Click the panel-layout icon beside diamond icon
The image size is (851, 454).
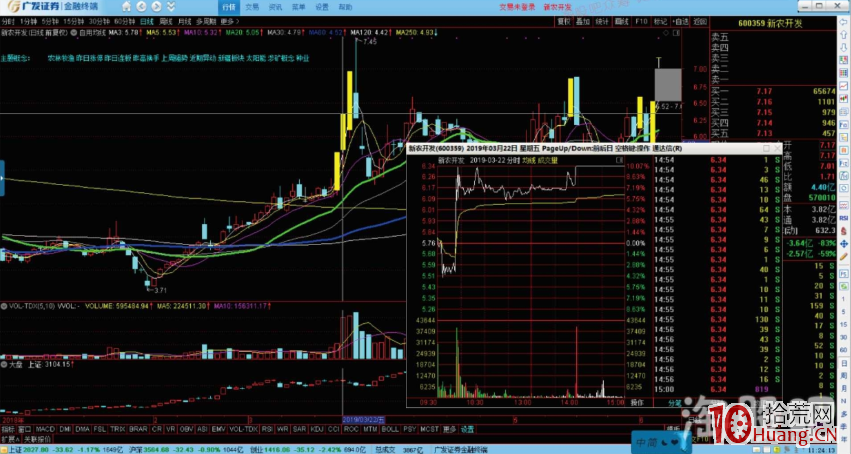point(676,33)
